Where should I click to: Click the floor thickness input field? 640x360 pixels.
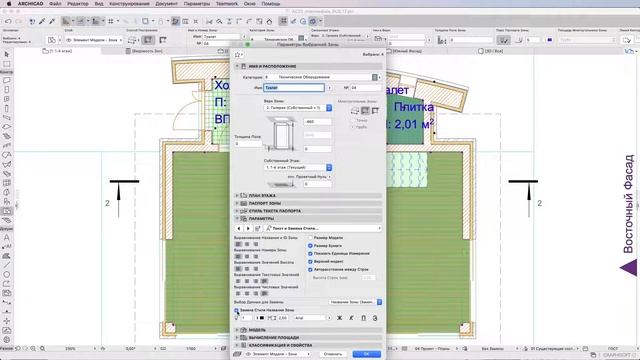pyautogui.click(x=248, y=144)
